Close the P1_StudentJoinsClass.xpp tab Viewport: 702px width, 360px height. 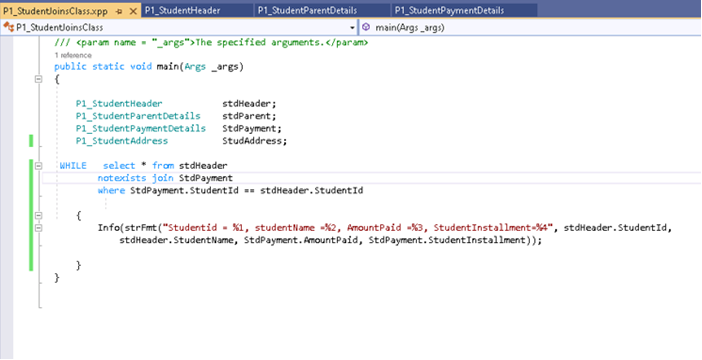(133, 11)
